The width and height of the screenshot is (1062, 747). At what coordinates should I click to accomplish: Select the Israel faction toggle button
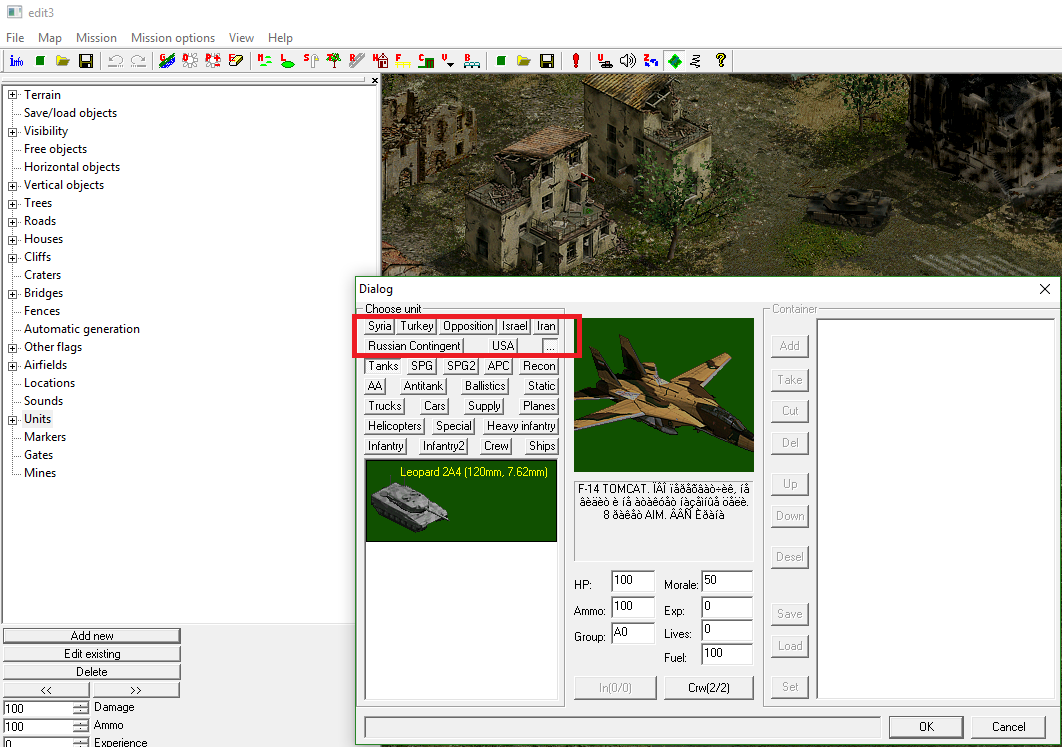click(x=514, y=326)
